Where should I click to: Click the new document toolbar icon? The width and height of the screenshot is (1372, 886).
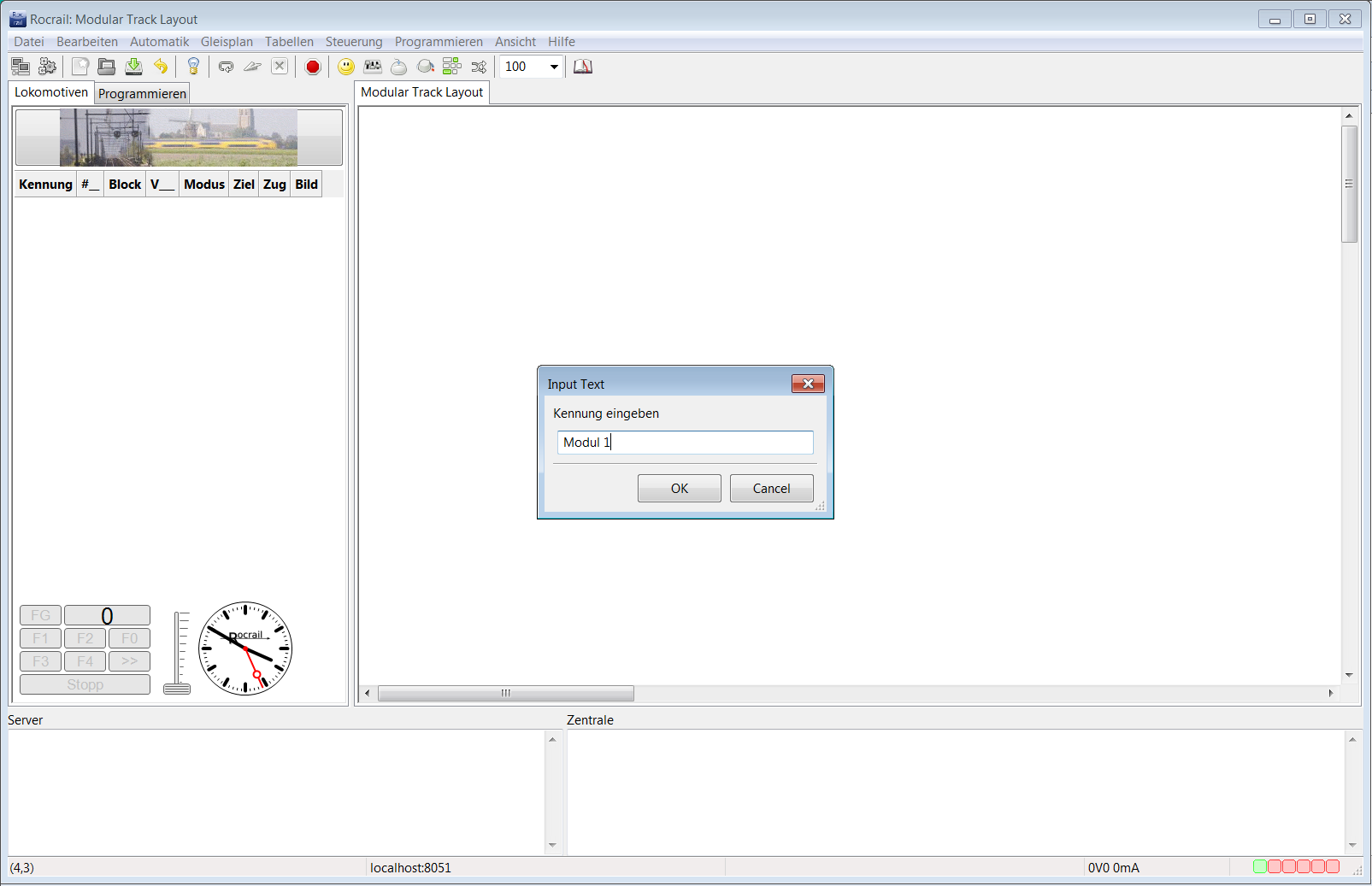click(x=80, y=67)
